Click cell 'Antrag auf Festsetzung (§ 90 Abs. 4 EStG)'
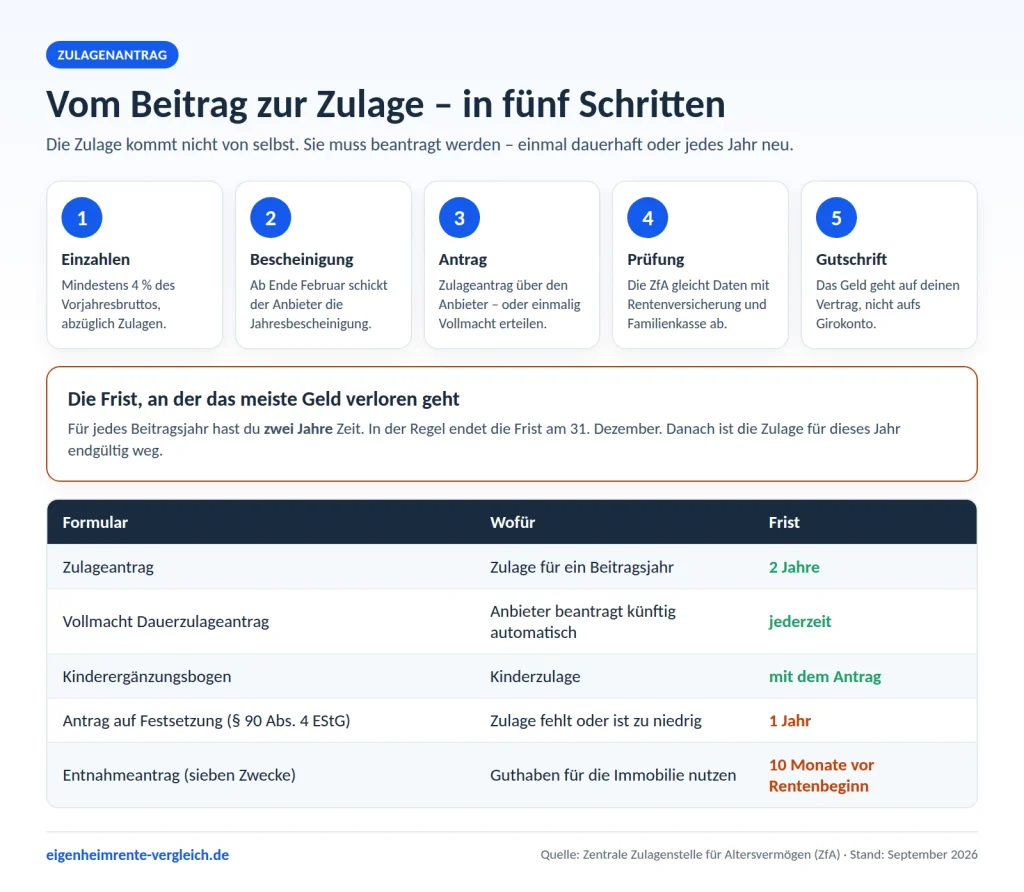The width and height of the screenshot is (1024, 892). click(206, 721)
